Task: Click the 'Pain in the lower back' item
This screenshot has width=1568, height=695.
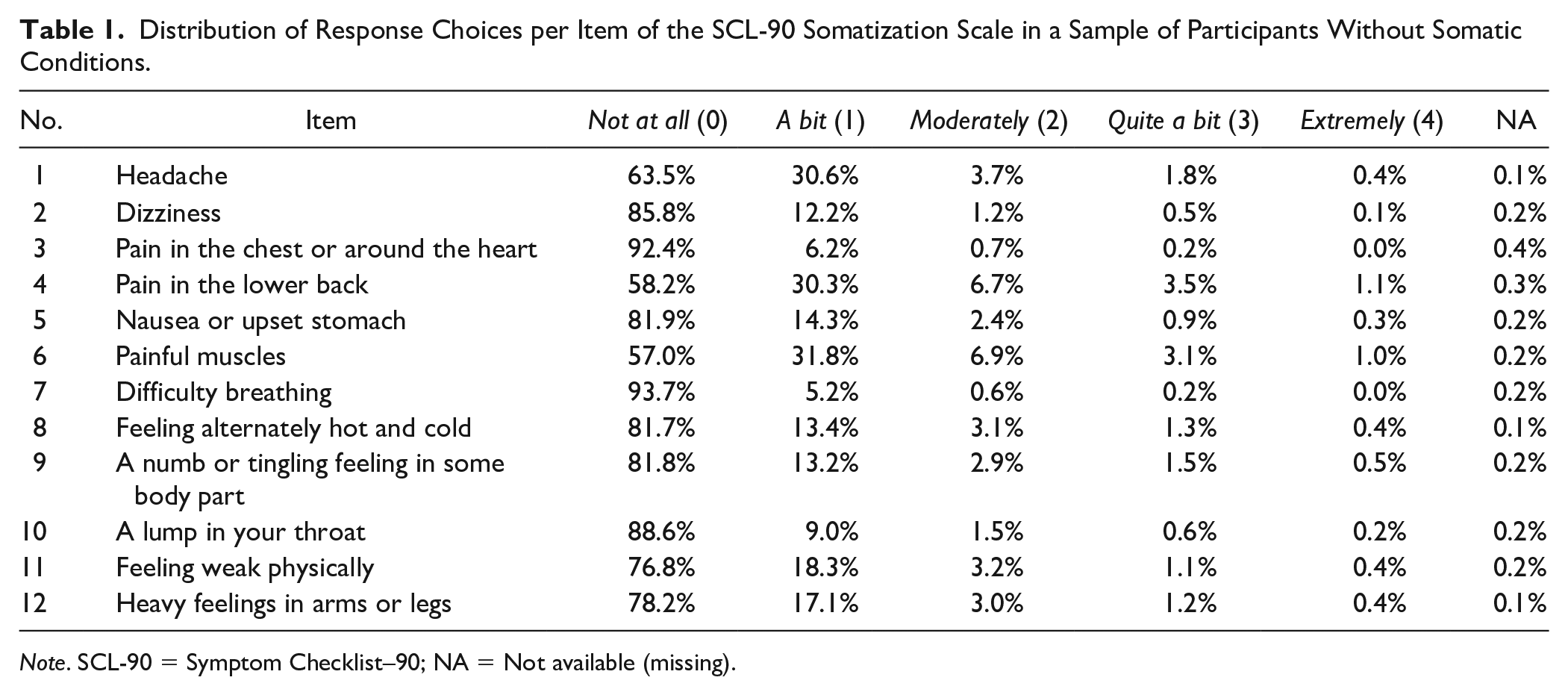Action: pos(242,284)
